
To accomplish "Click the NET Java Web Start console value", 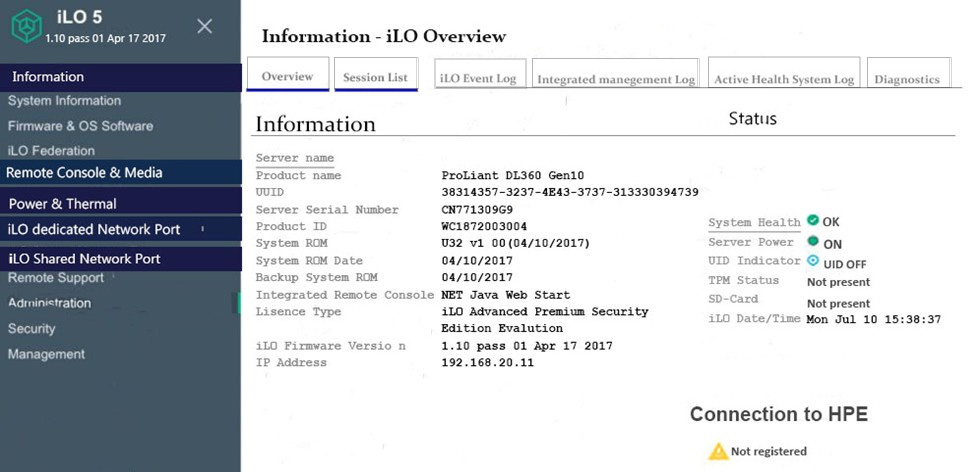I will 506,294.
